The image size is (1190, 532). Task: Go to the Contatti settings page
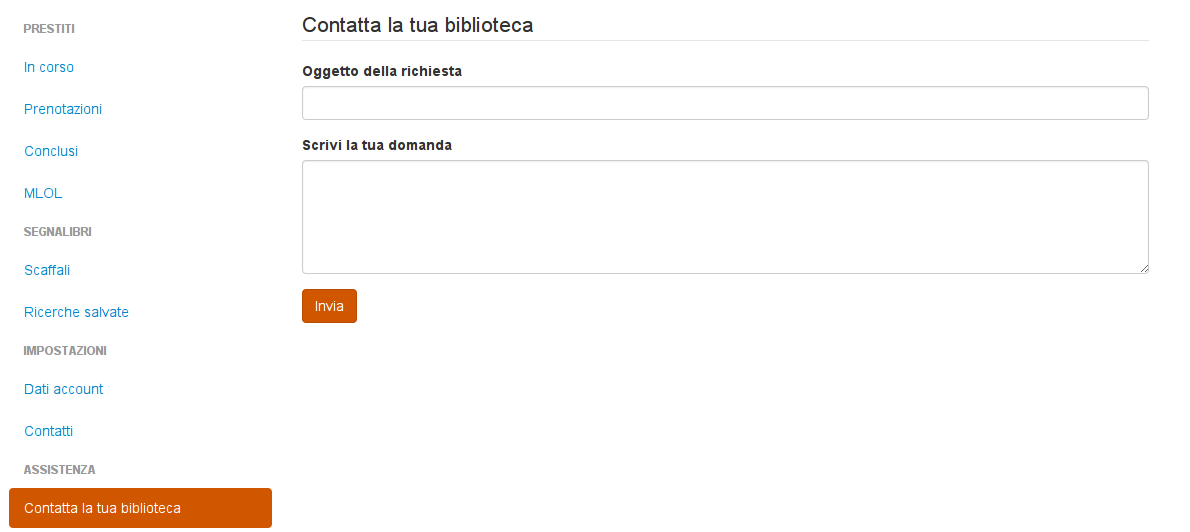click(x=48, y=431)
